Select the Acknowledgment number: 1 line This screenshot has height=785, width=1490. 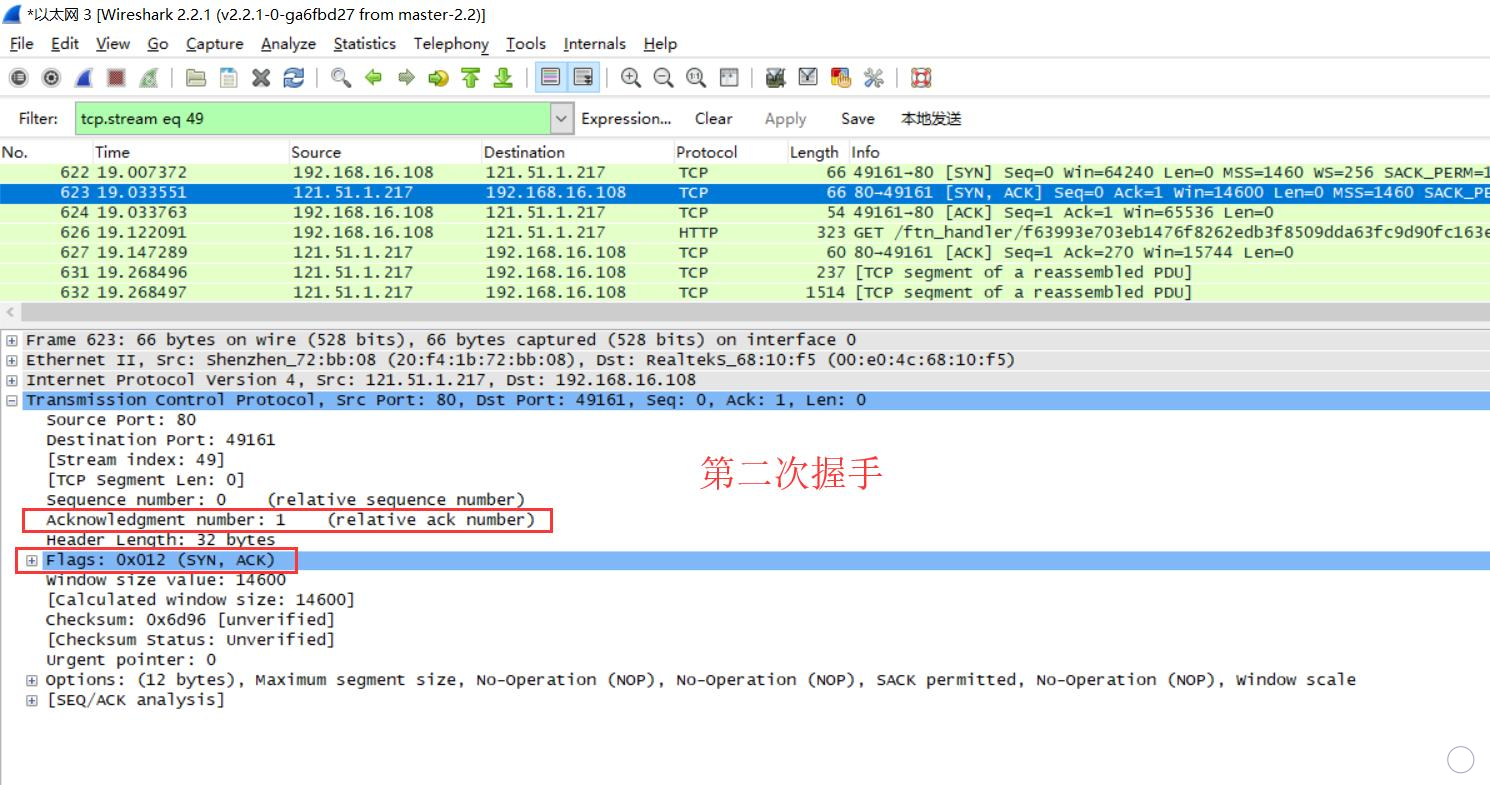(290, 520)
